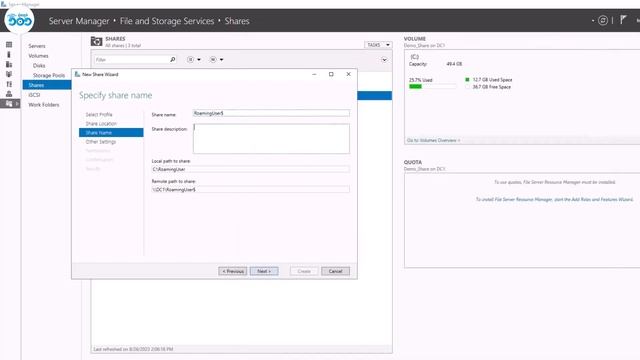This screenshot has height=360, width=640.
Task: Go to the Select Profile wizard step
Action: pos(99,115)
